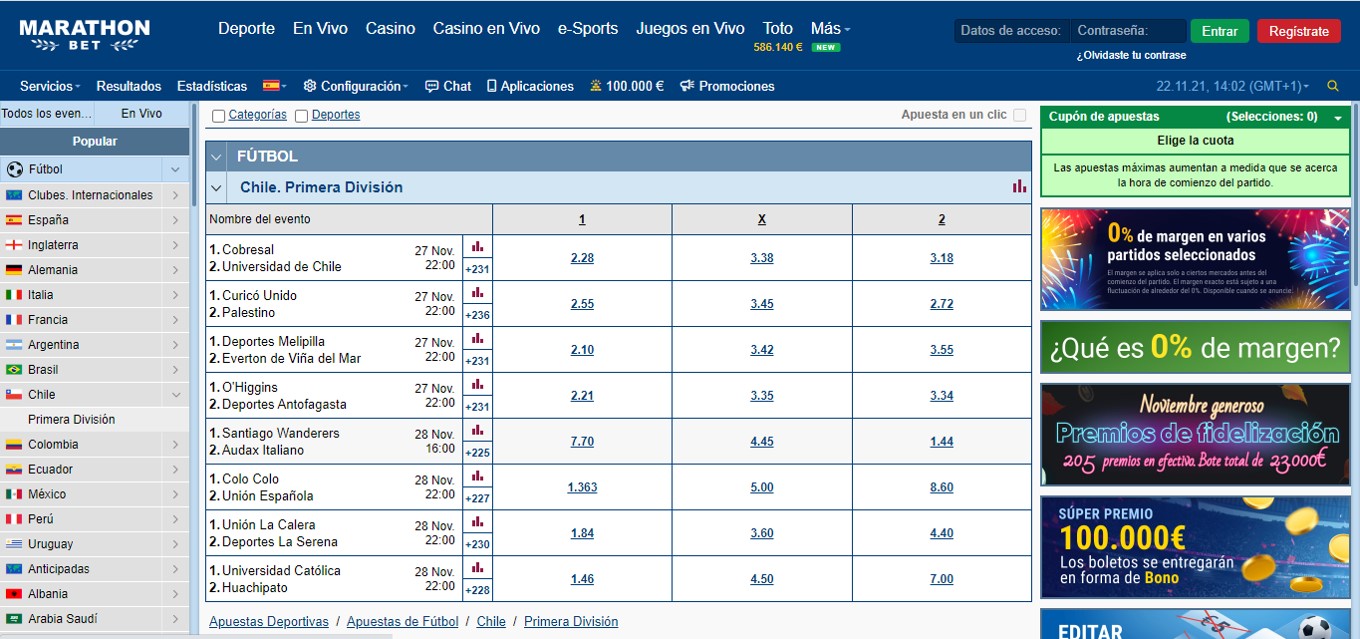Image resolution: width=1360 pixels, height=639 pixels.
Task: Open the 100.000 € prize link
Action: pyautogui.click(x=627, y=86)
